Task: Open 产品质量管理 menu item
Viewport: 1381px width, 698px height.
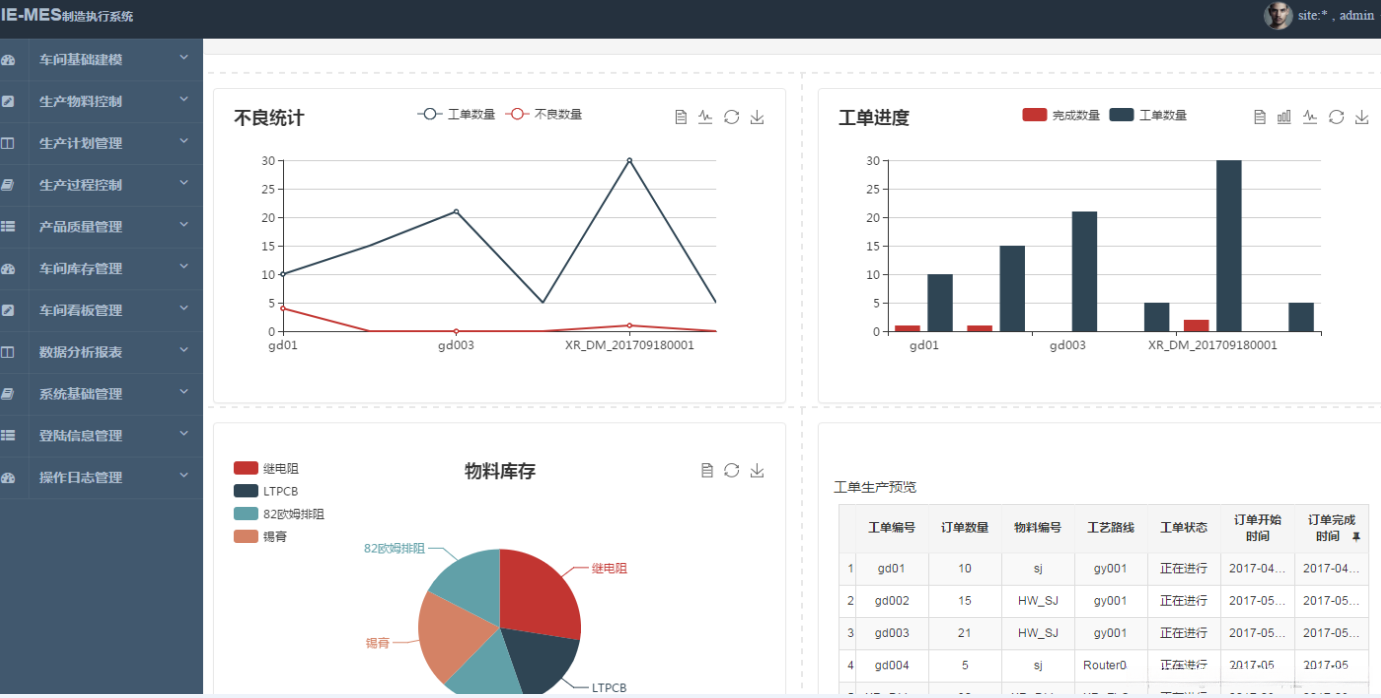Action: [x=101, y=227]
